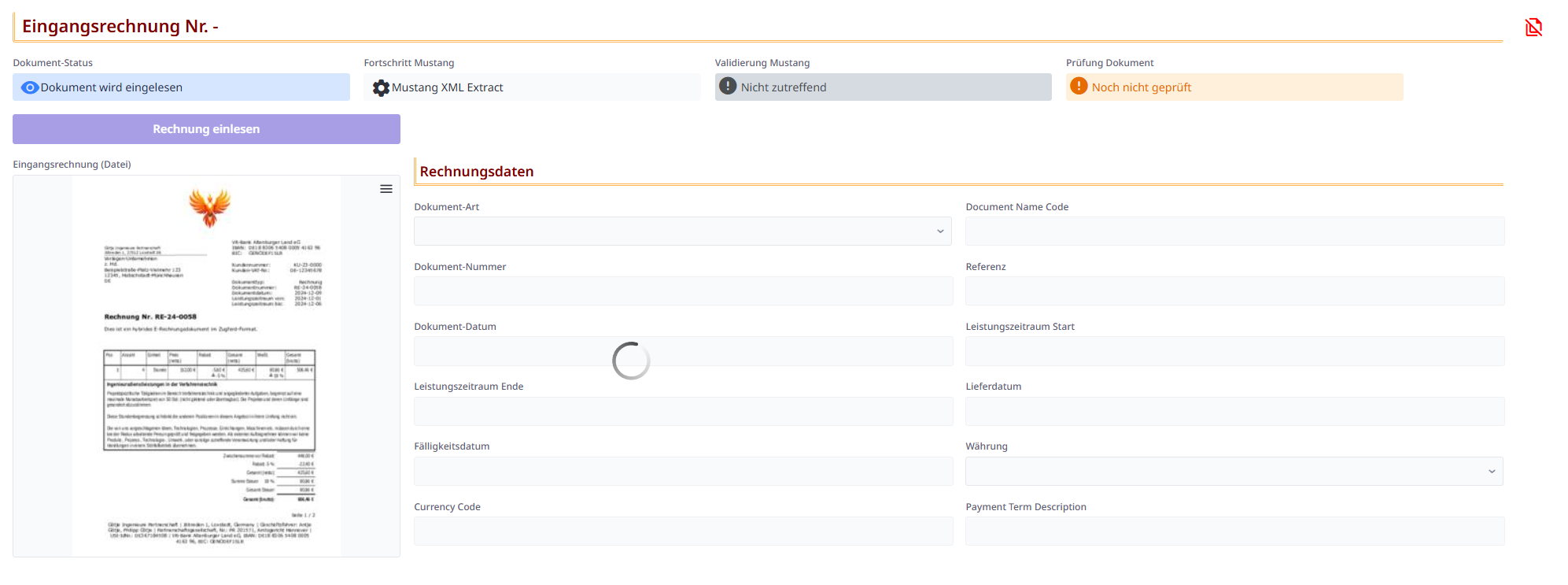Click the Leistungszeitraum Ende field
The image size is (1568, 585).
click(x=682, y=411)
